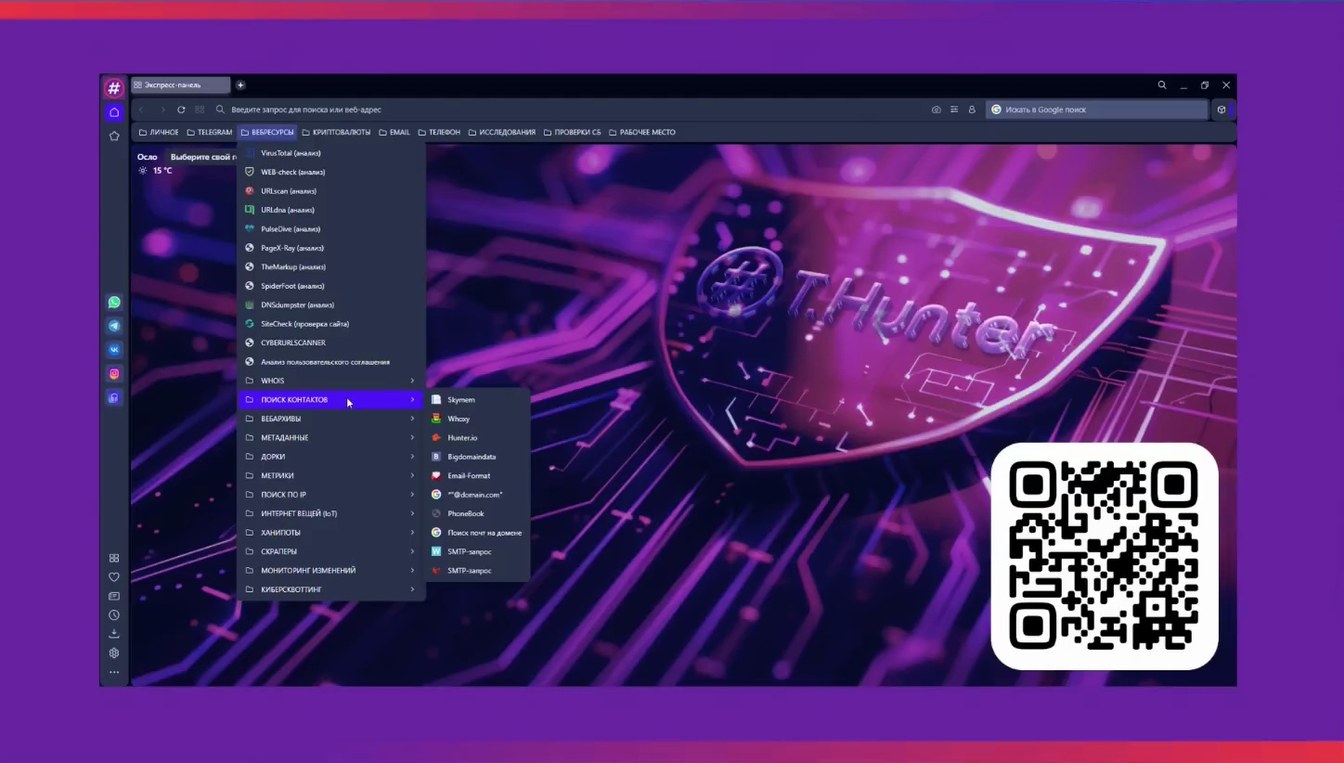
Task: Open the ТЕЛЕФОН bookmarks folder
Action: [439, 132]
